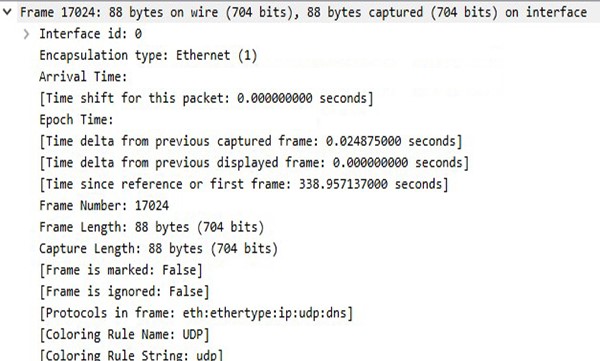
Task: Select the Encapsulation type: Ethernet row
Action: point(148,56)
